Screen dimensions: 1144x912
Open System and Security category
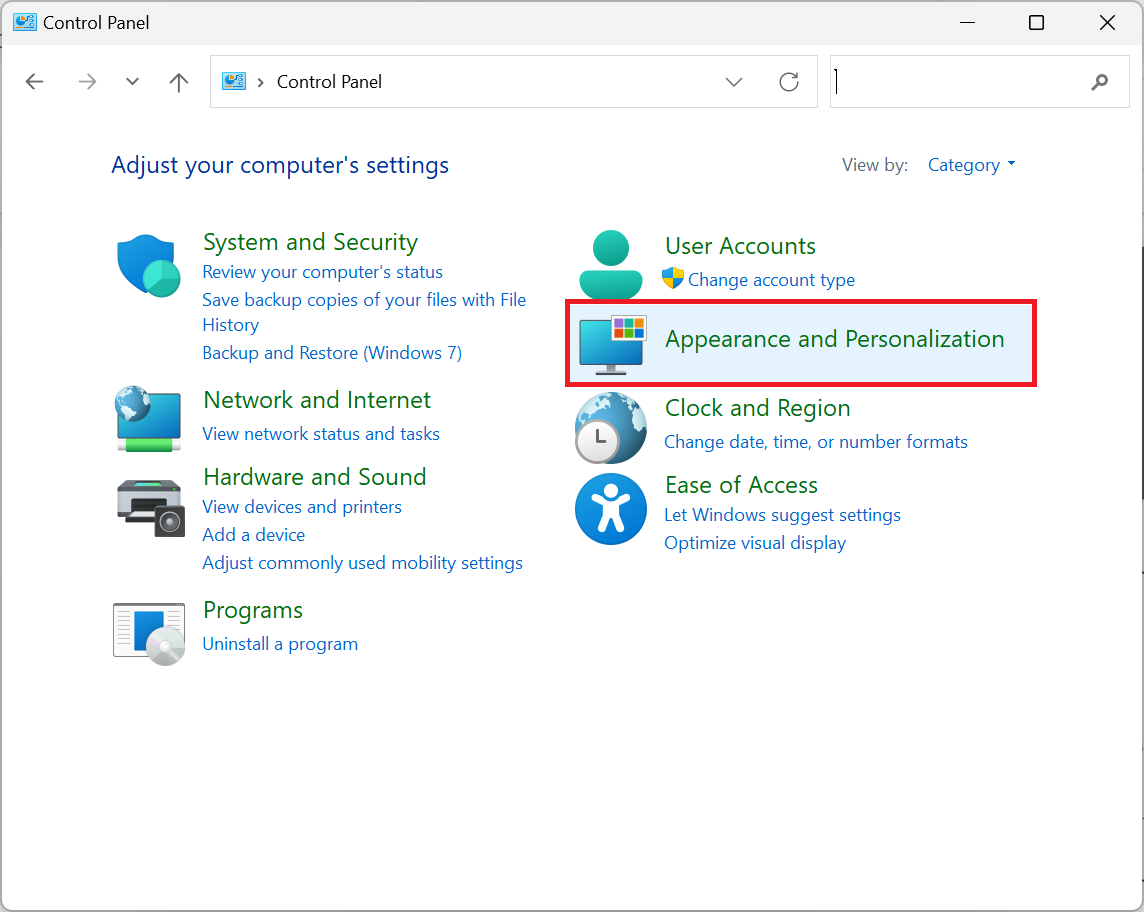pos(310,242)
